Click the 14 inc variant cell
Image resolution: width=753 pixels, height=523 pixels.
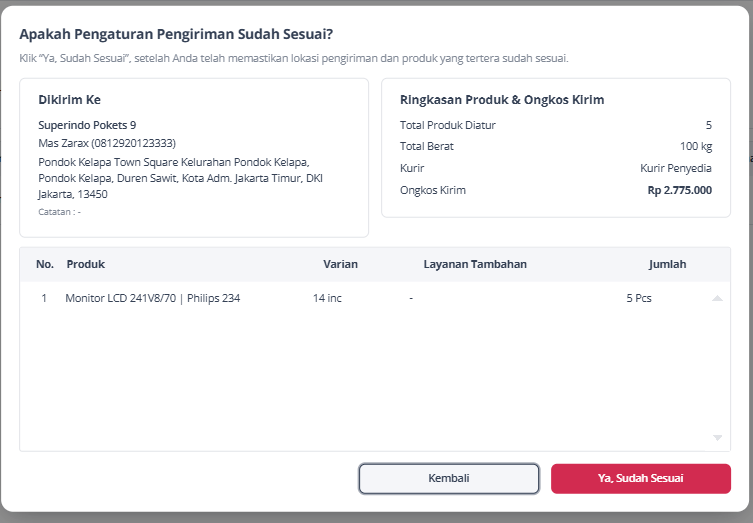click(x=327, y=298)
